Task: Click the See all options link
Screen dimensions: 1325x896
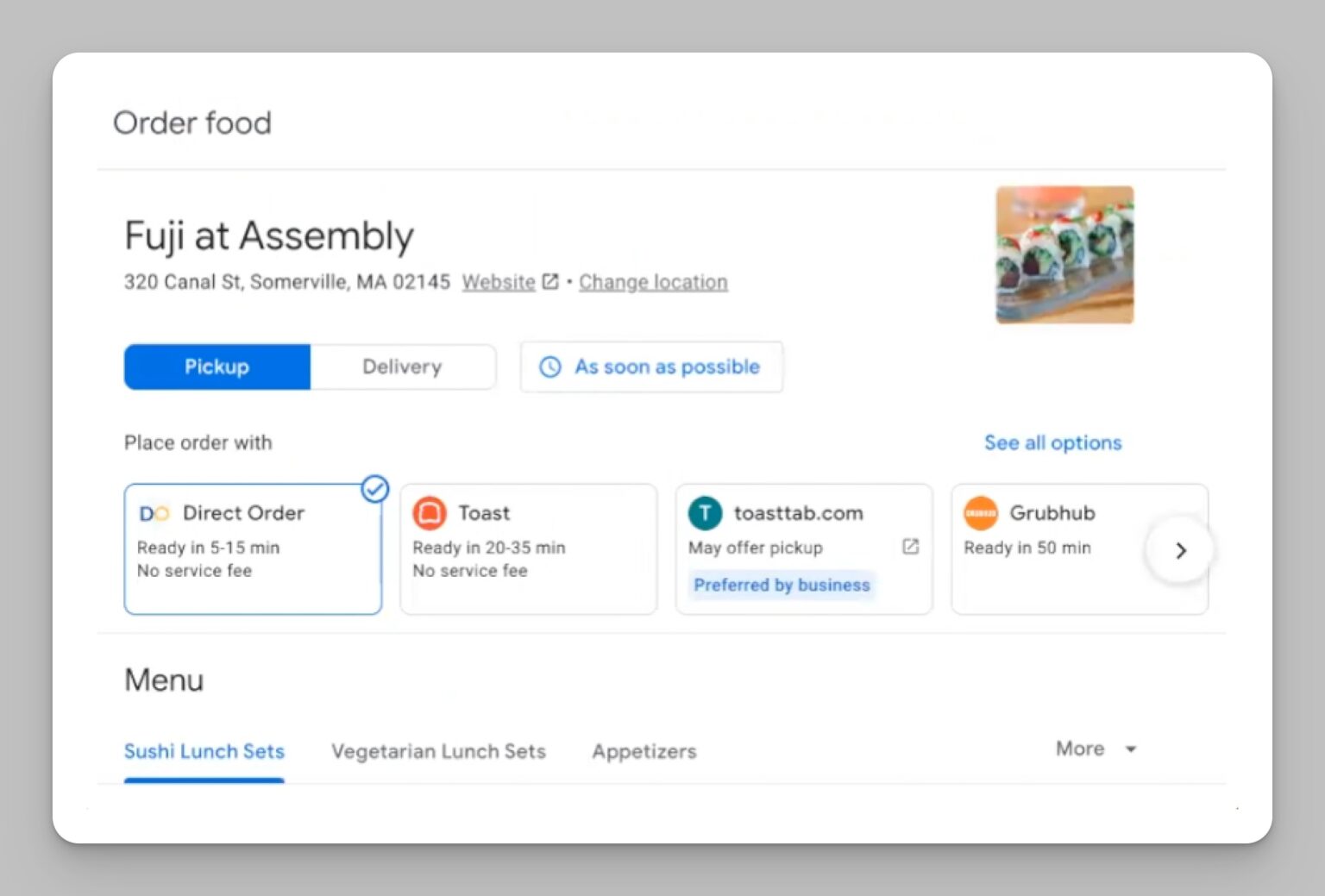Action: [1052, 442]
